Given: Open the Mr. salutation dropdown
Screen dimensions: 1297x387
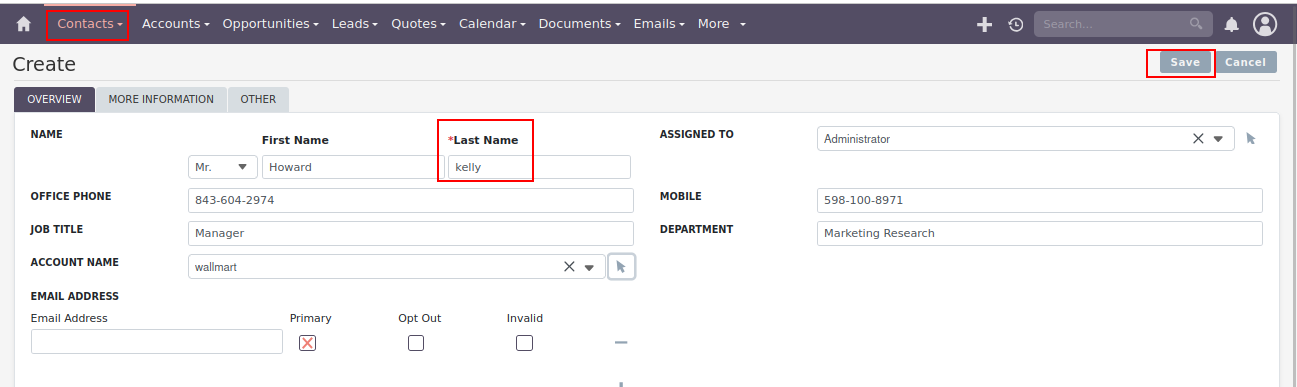Looking at the screenshot, I should (x=223, y=167).
